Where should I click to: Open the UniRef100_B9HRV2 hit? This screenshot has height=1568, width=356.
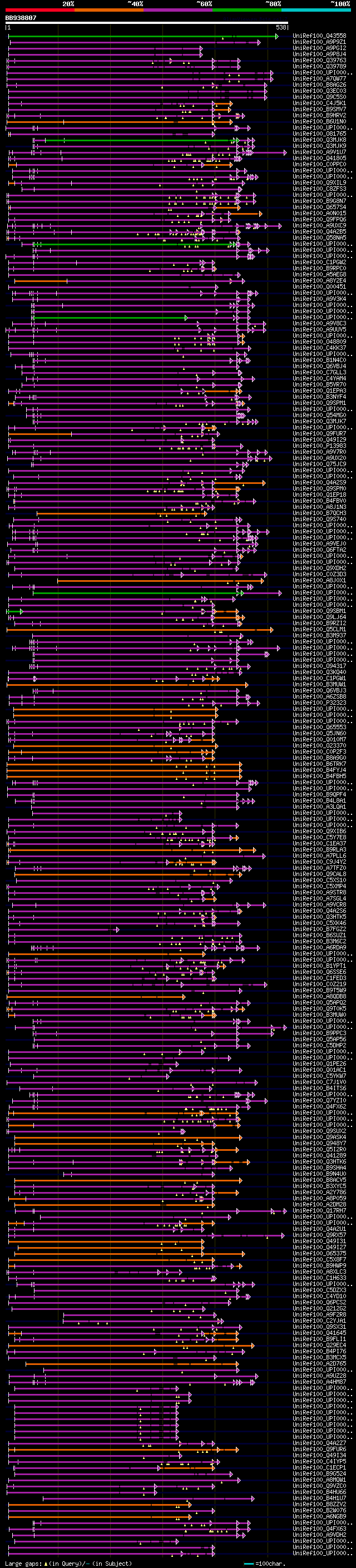(319, 115)
